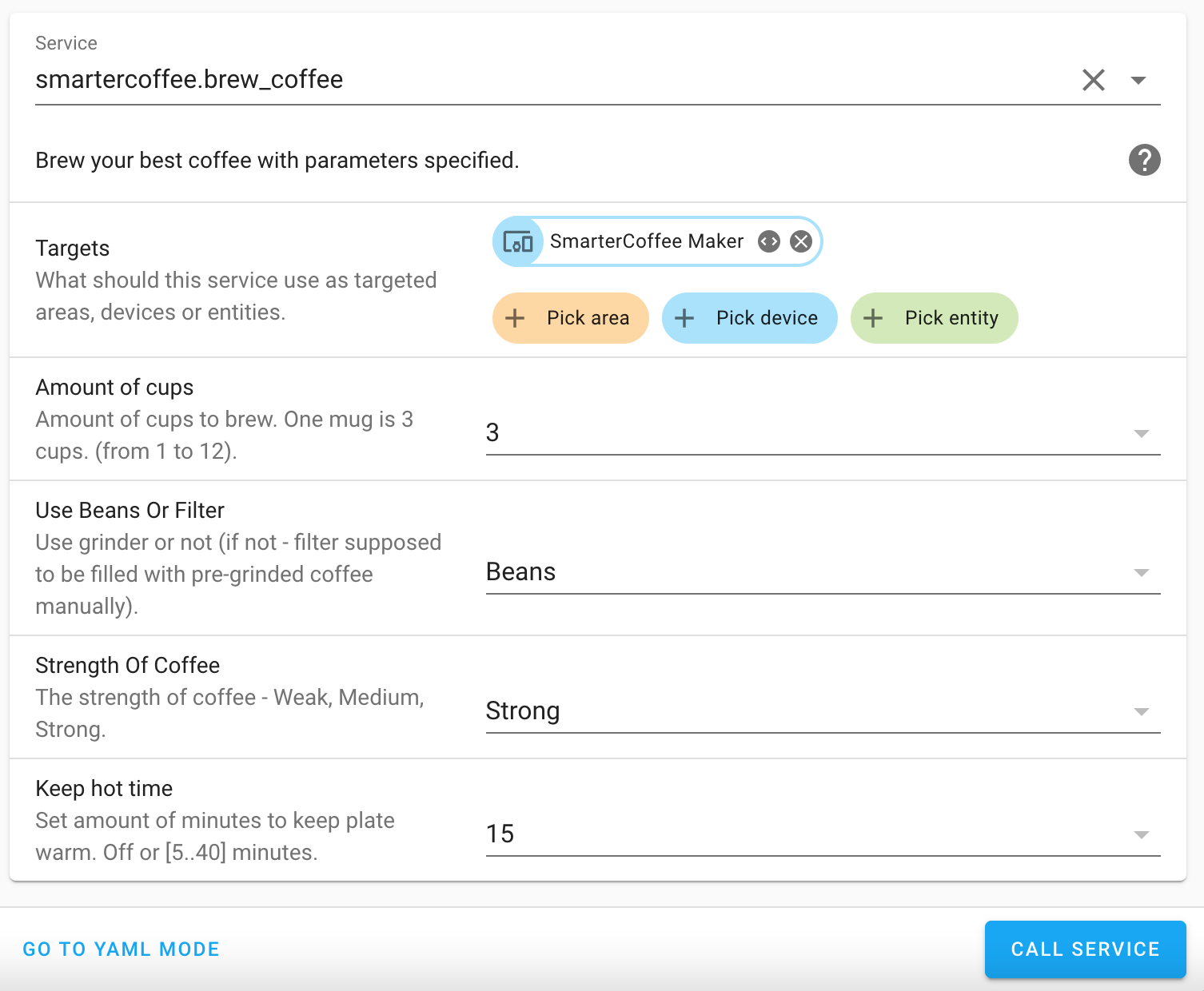Image resolution: width=1204 pixels, height=991 pixels.
Task: Clear the selected service with X icon
Action: (1093, 80)
